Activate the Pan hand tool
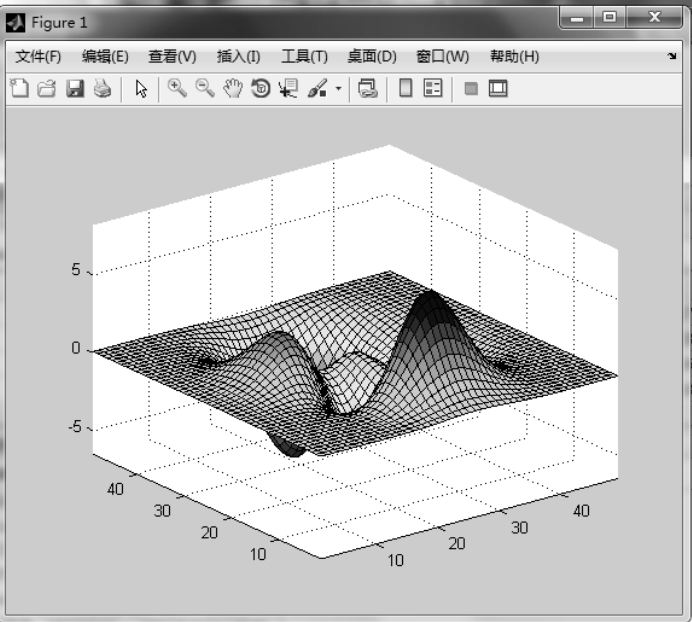The image size is (692, 622). coord(233,89)
